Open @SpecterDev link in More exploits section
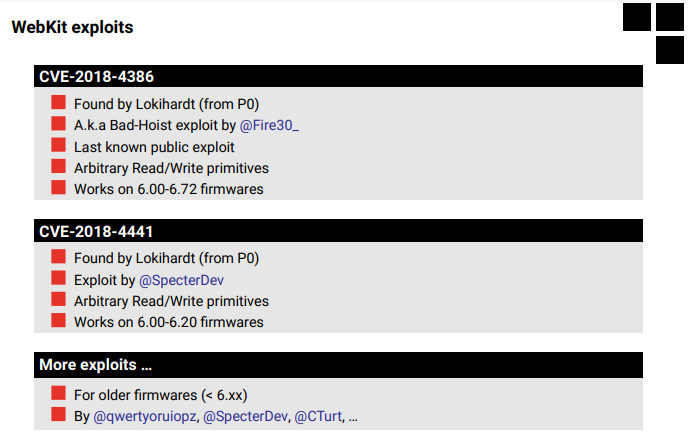This screenshot has height=444, width=688. tap(245, 416)
